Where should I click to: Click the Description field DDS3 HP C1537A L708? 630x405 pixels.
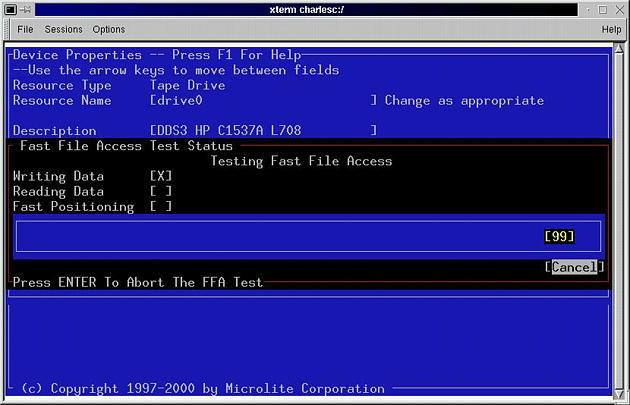[264, 130]
